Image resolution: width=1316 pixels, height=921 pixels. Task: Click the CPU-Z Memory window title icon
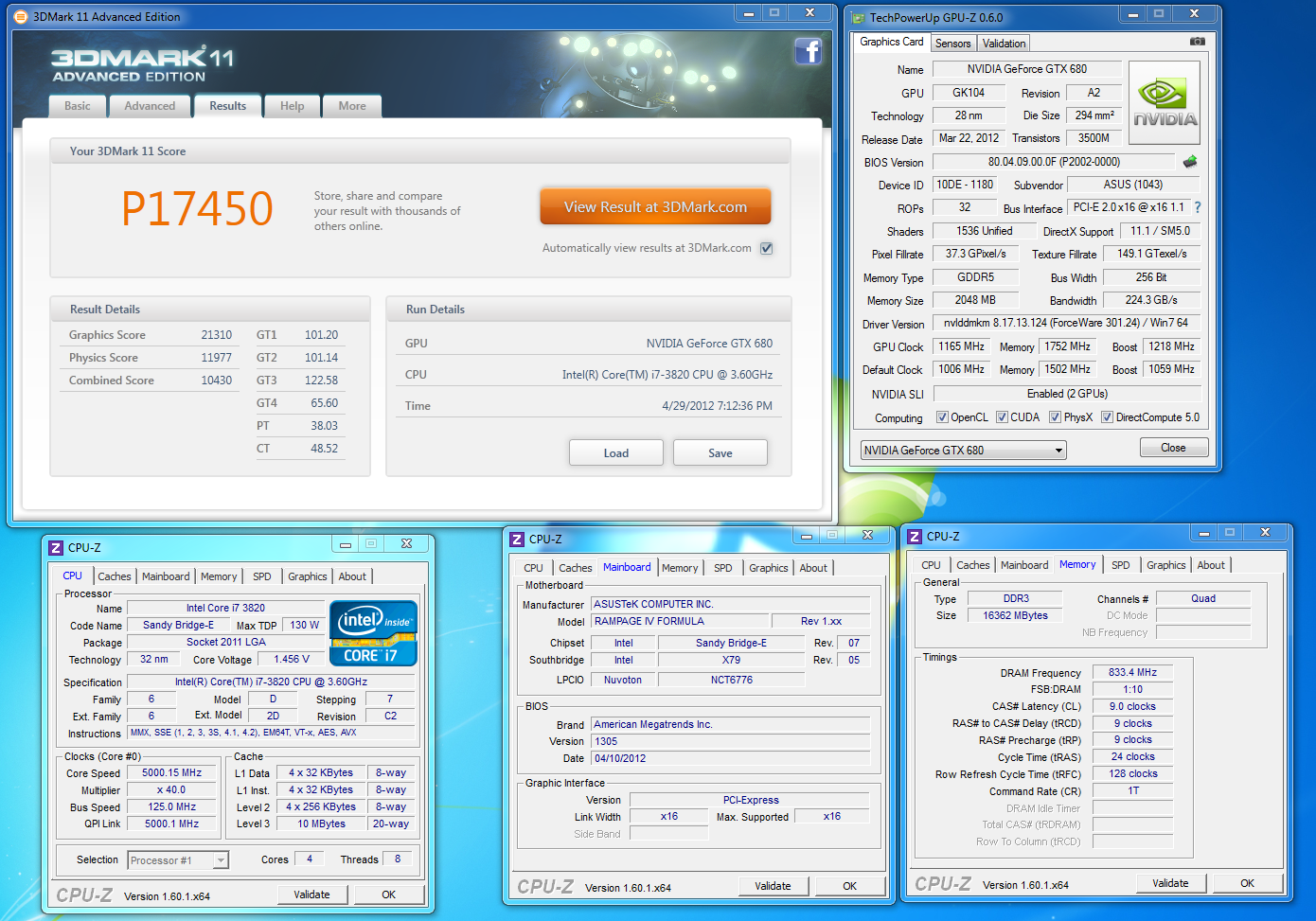pyautogui.click(x=915, y=536)
